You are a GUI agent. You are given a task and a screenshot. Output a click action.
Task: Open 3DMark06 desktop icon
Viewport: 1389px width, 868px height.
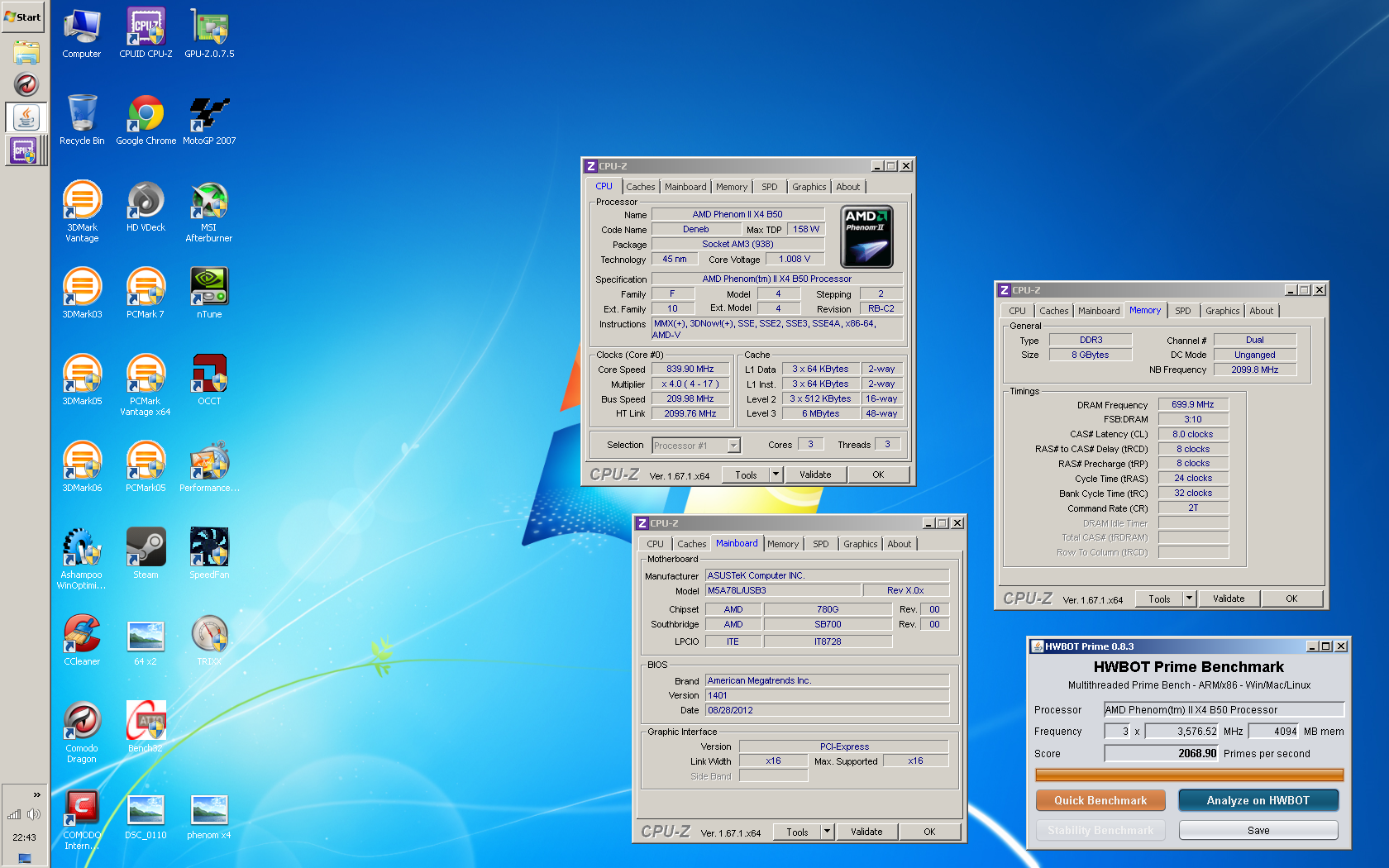point(82,467)
